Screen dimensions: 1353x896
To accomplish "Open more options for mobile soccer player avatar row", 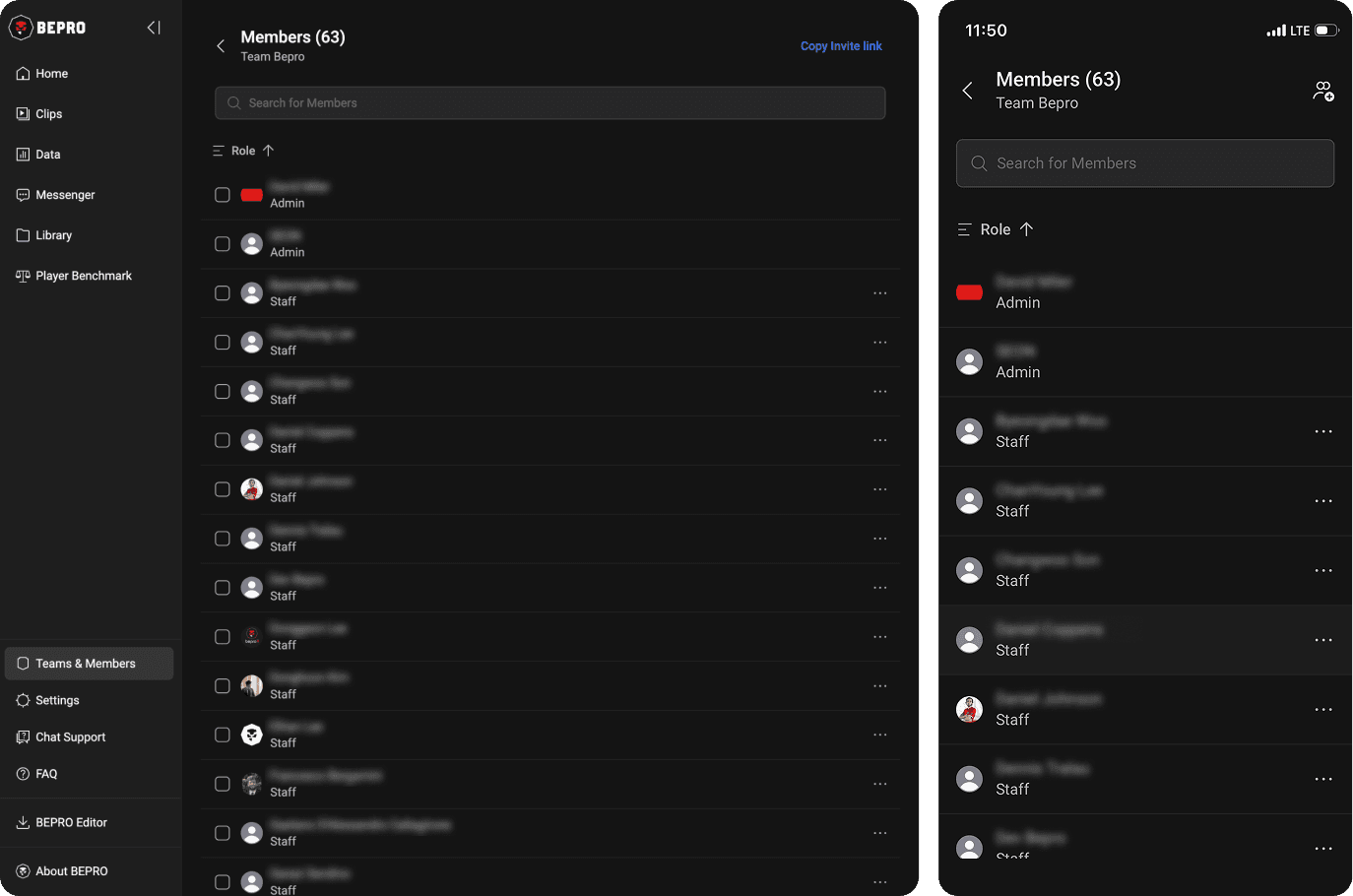I will (1323, 710).
